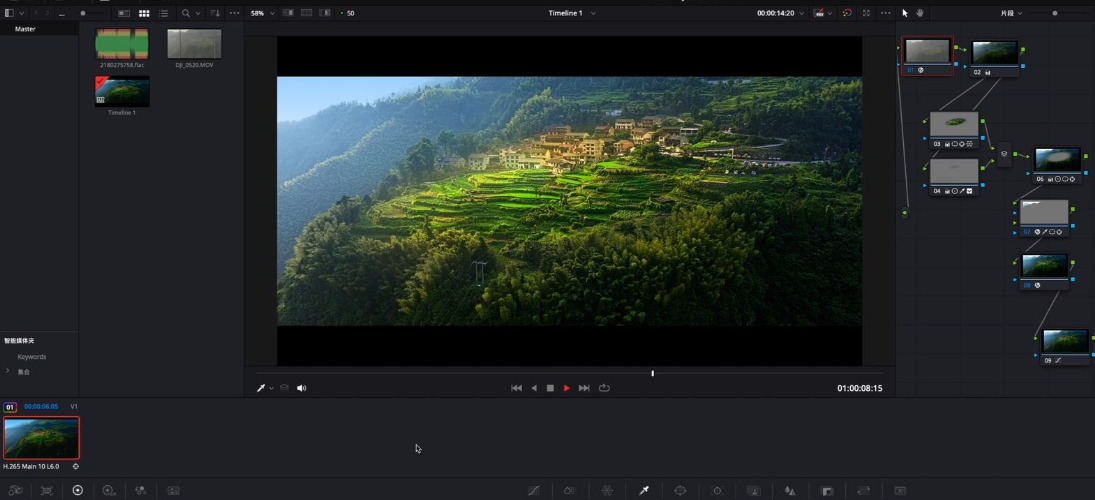
Task: Jump to first frame with skip-back icon
Action: pos(516,388)
